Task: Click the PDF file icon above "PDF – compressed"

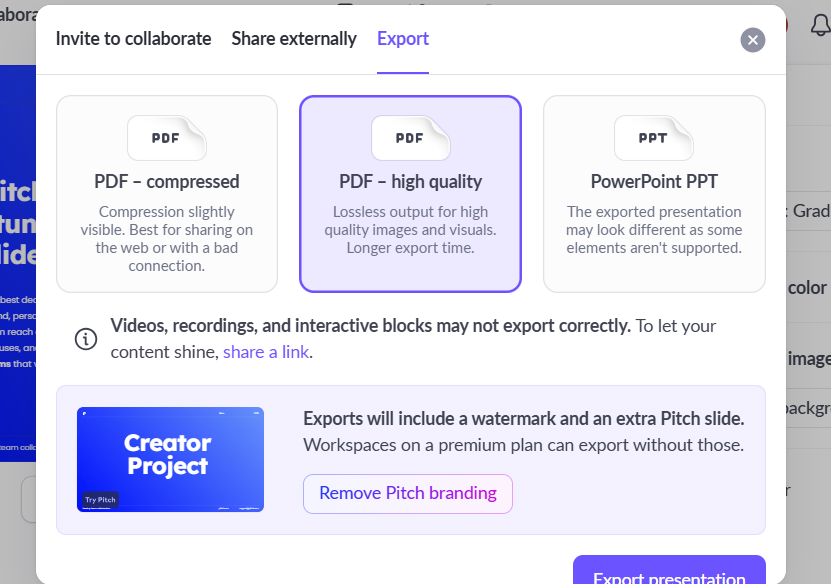Action: pyautogui.click(x=167, y=138)
